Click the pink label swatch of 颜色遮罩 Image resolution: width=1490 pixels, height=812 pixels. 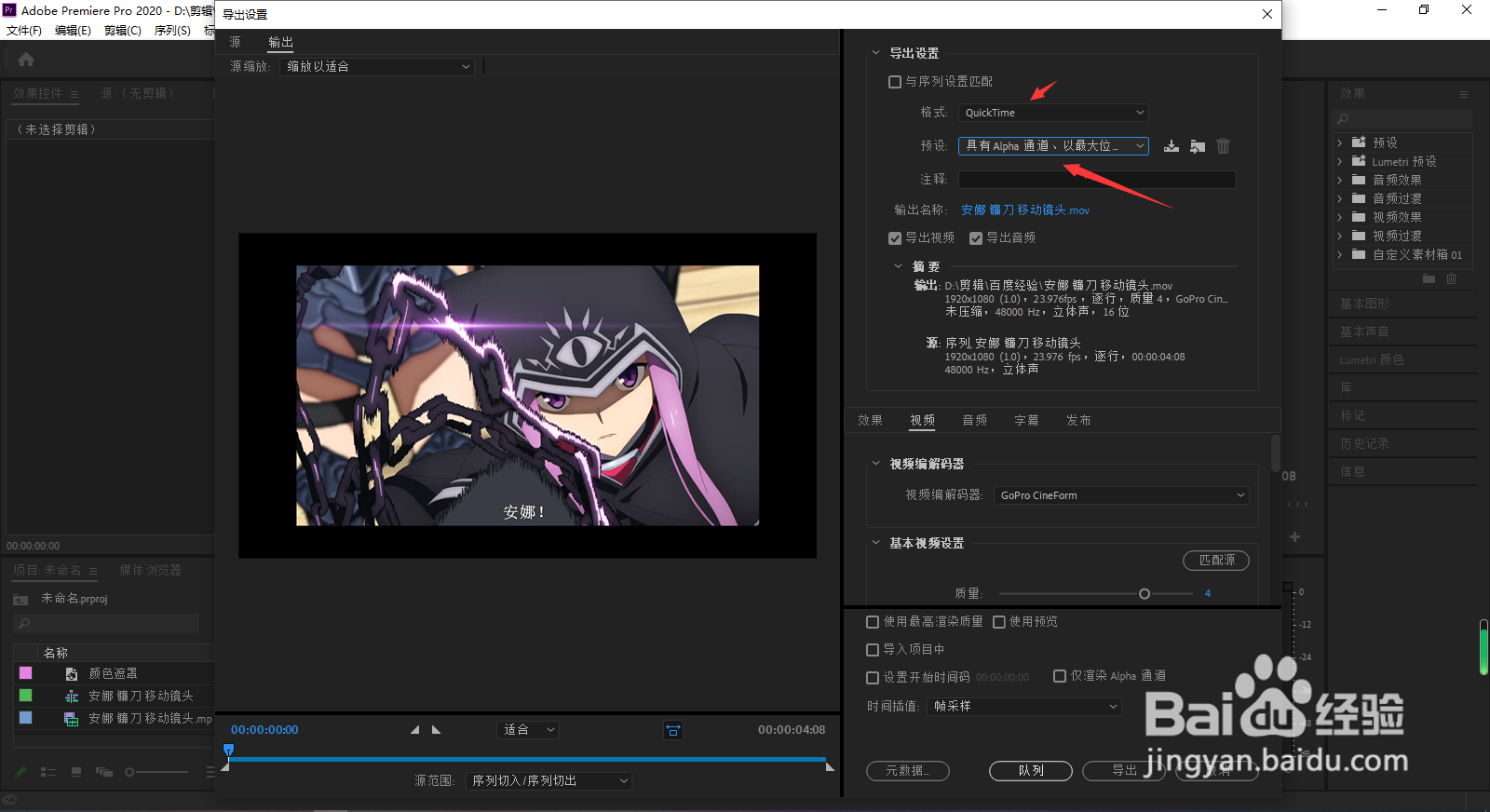26,673
